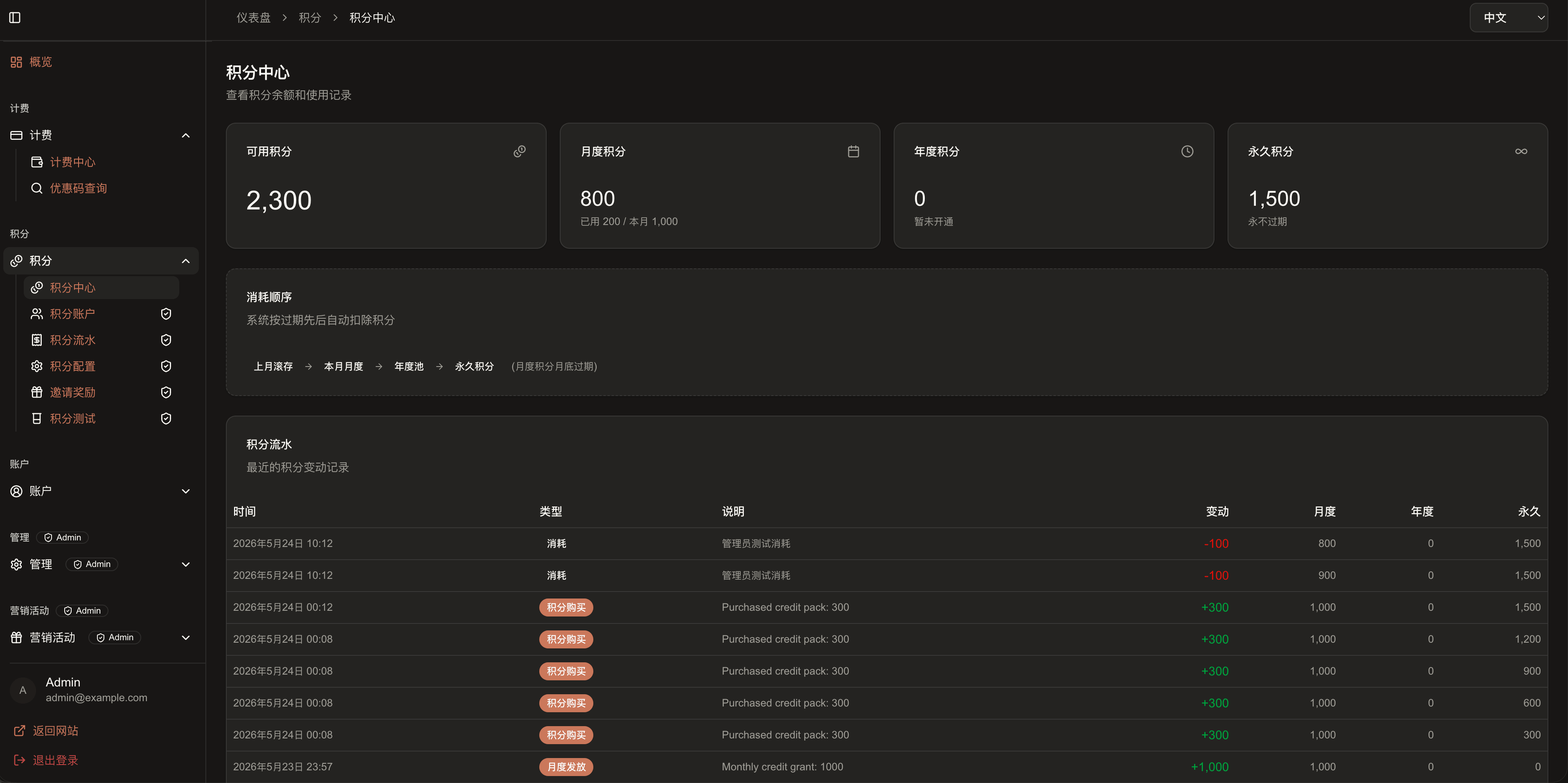Click the shield icon beside 积分测试
The image size is (1568, 783).
click(166, 418)
